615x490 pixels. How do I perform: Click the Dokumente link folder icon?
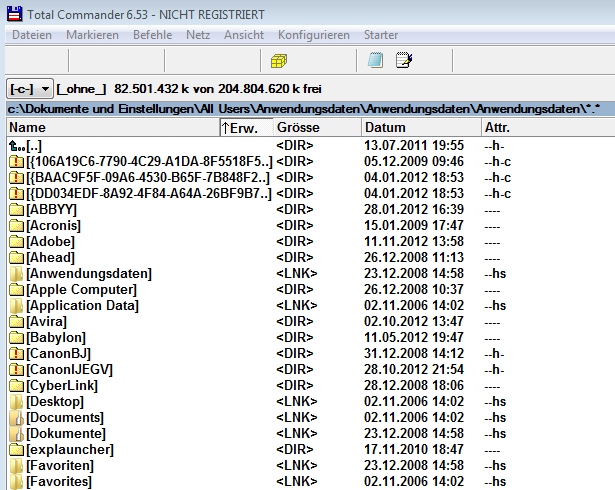point(16,434)
